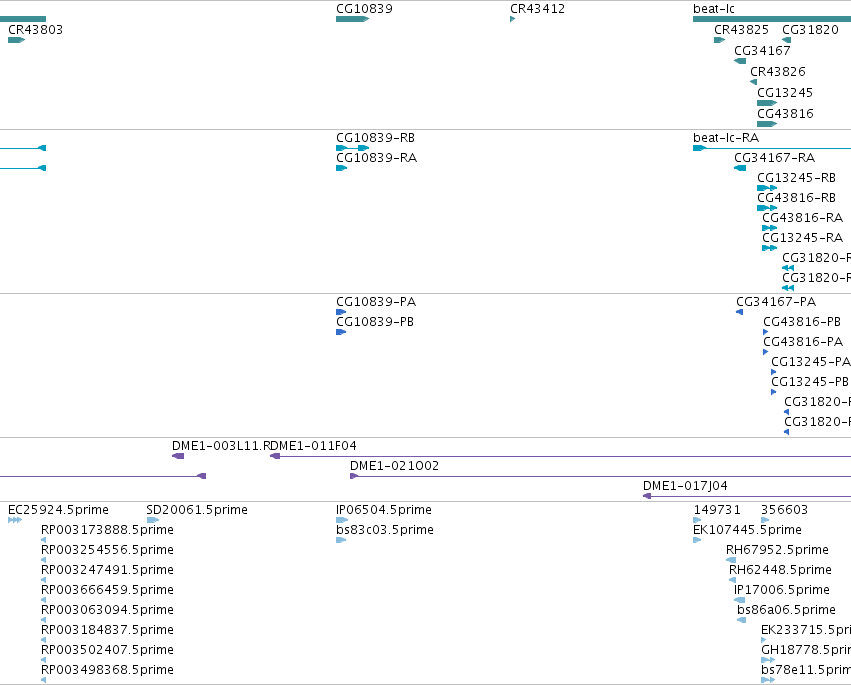Click the CG43816-RA transcript label
851x685 pixels.
(802, 218)
